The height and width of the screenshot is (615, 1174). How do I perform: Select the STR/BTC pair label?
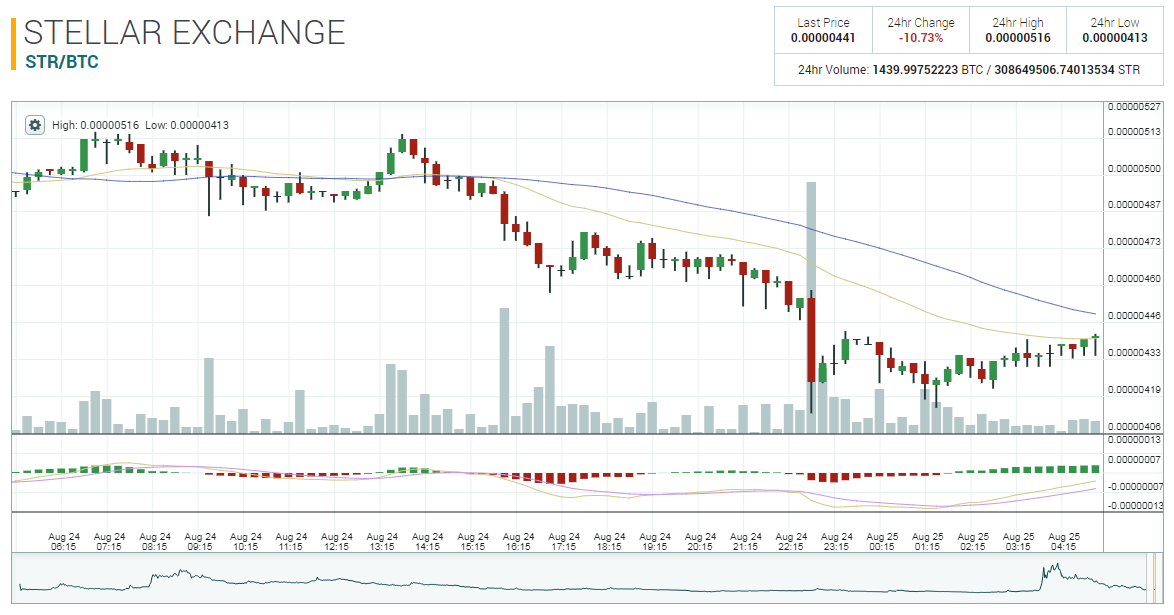[62, 61]
